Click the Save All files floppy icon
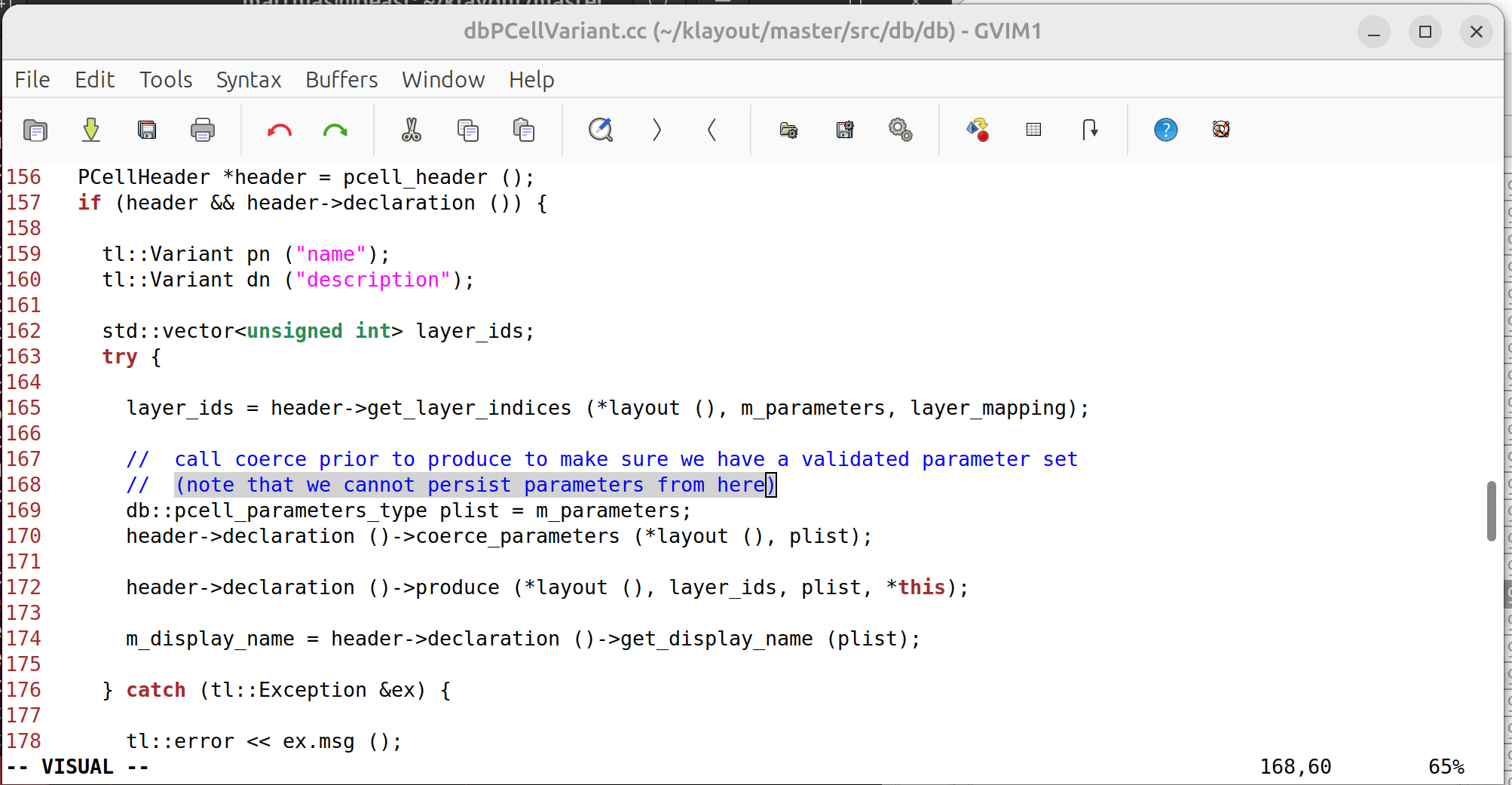 click(x=147, y=130)
